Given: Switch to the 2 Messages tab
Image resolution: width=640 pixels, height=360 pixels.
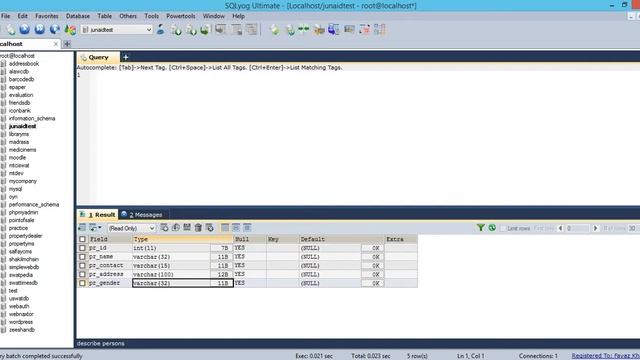Looking at the screenshot, I should [142, 215].
